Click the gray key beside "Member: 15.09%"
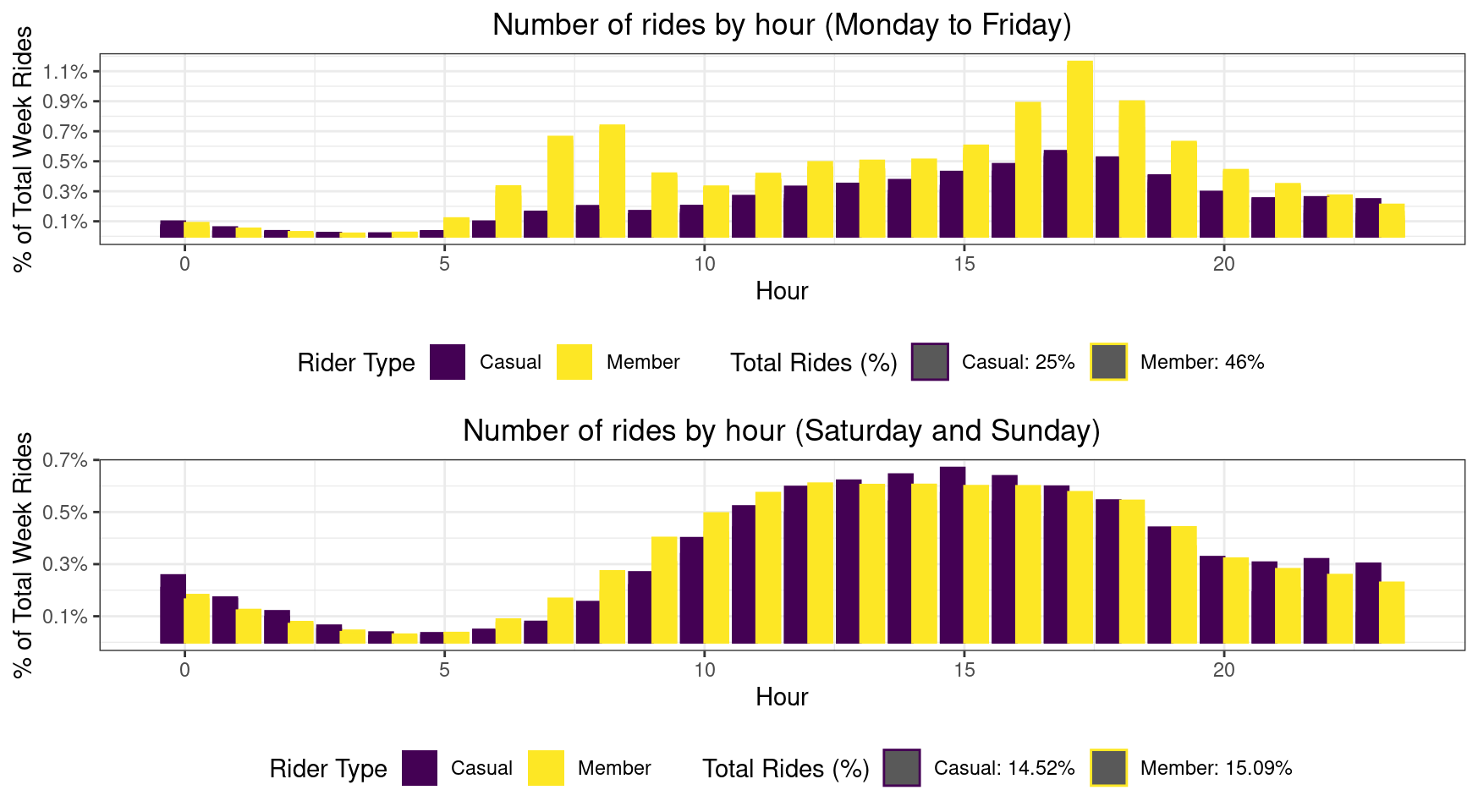Screen dimensions: 1478x812 (x=1108, y=768)
